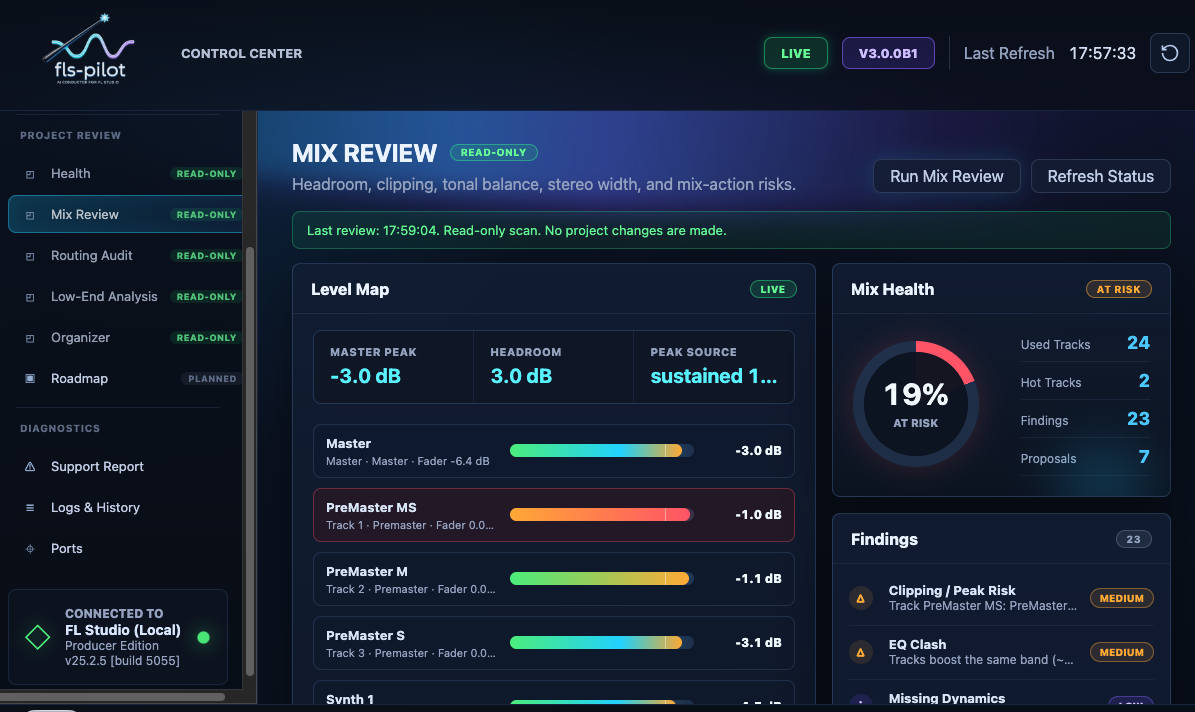Click the Proposals value 7

click(x=1144, y=457)
